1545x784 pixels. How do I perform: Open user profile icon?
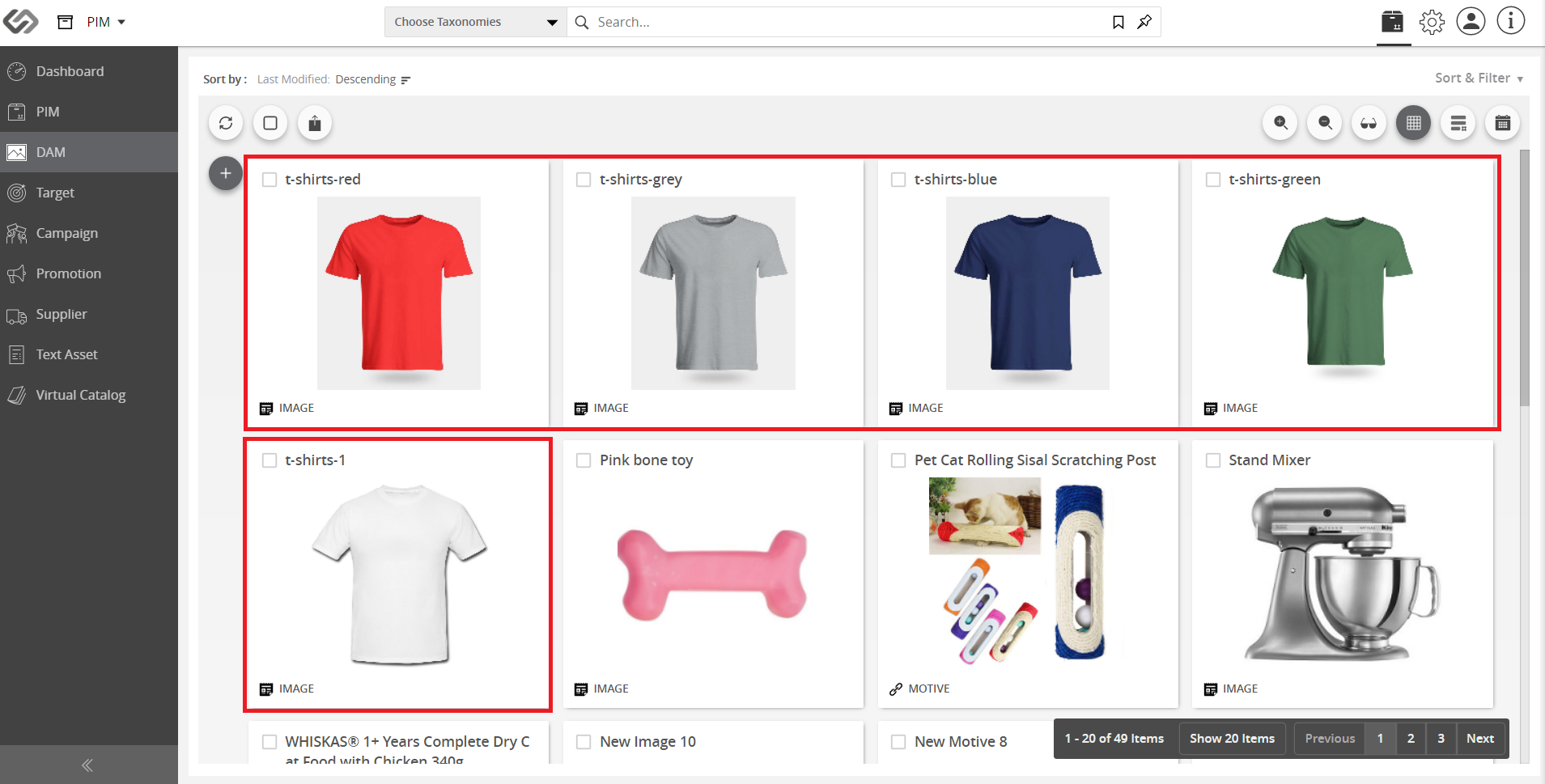(1471, 21)
